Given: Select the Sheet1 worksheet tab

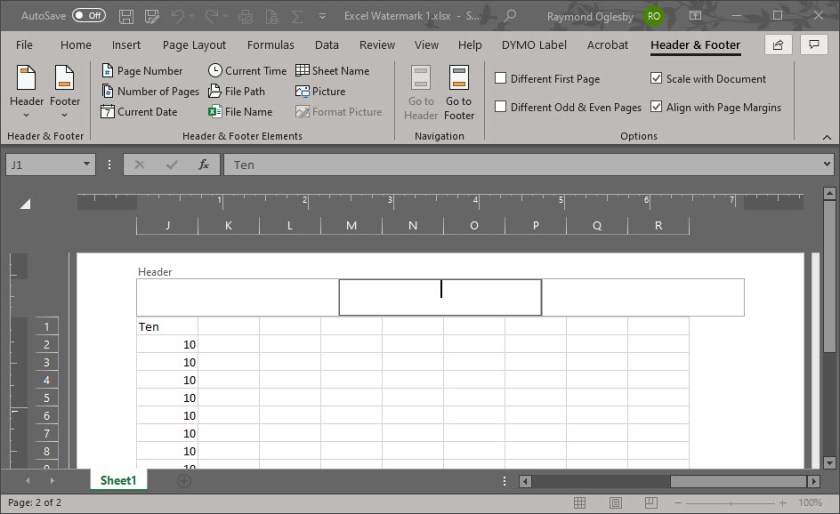Looking at the screenshot, I should 118,481.
